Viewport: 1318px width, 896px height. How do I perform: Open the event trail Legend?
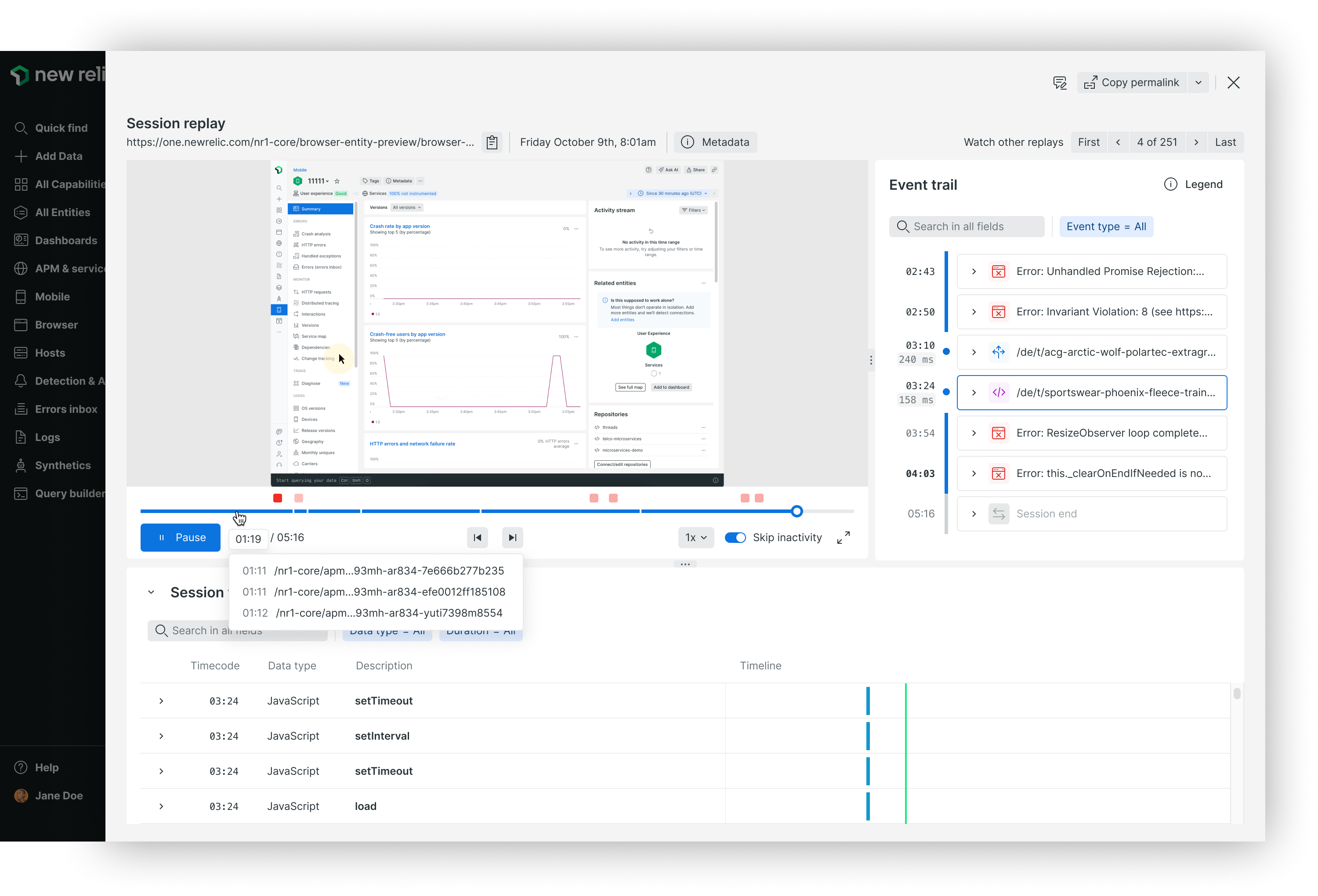coord(1193,184)
